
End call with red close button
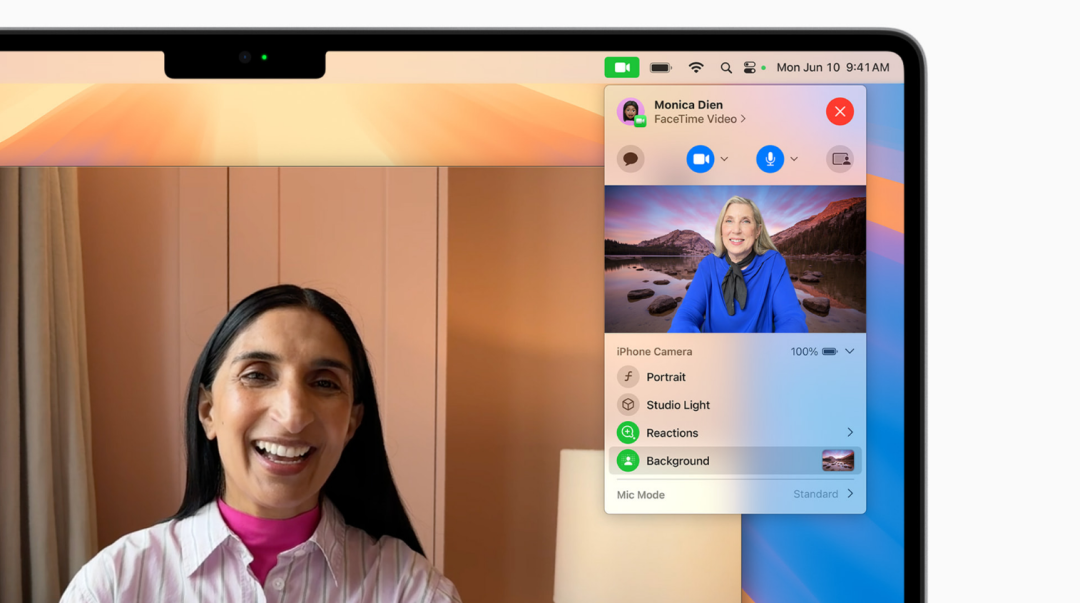840,112
